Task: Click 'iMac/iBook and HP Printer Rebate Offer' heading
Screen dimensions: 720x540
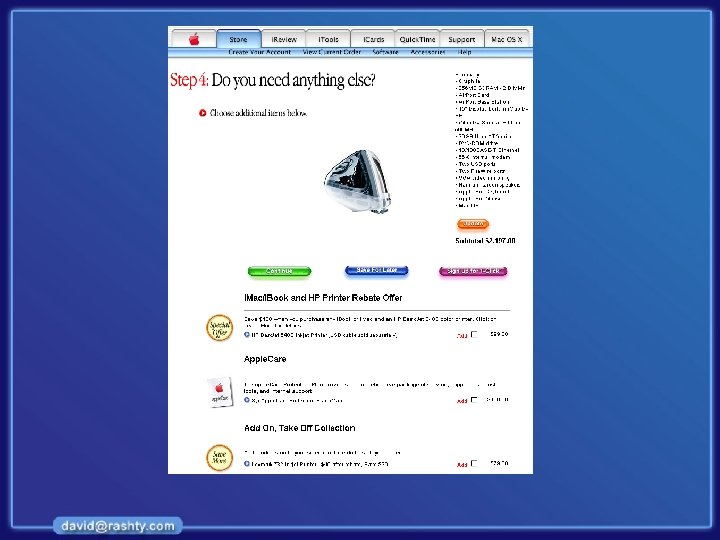Action: (x=323, y=298)
